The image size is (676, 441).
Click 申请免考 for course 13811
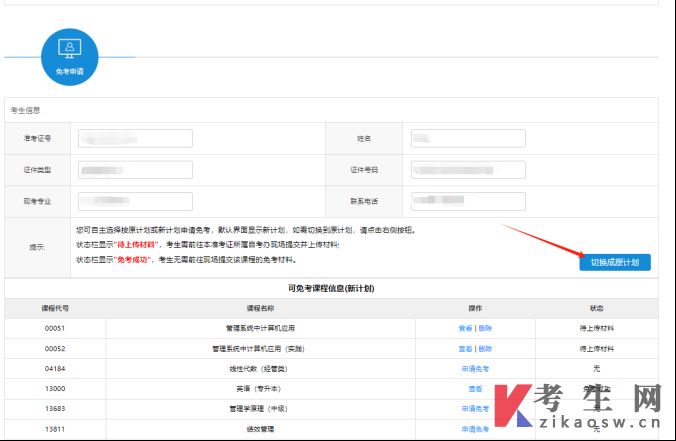pos(475,429)
